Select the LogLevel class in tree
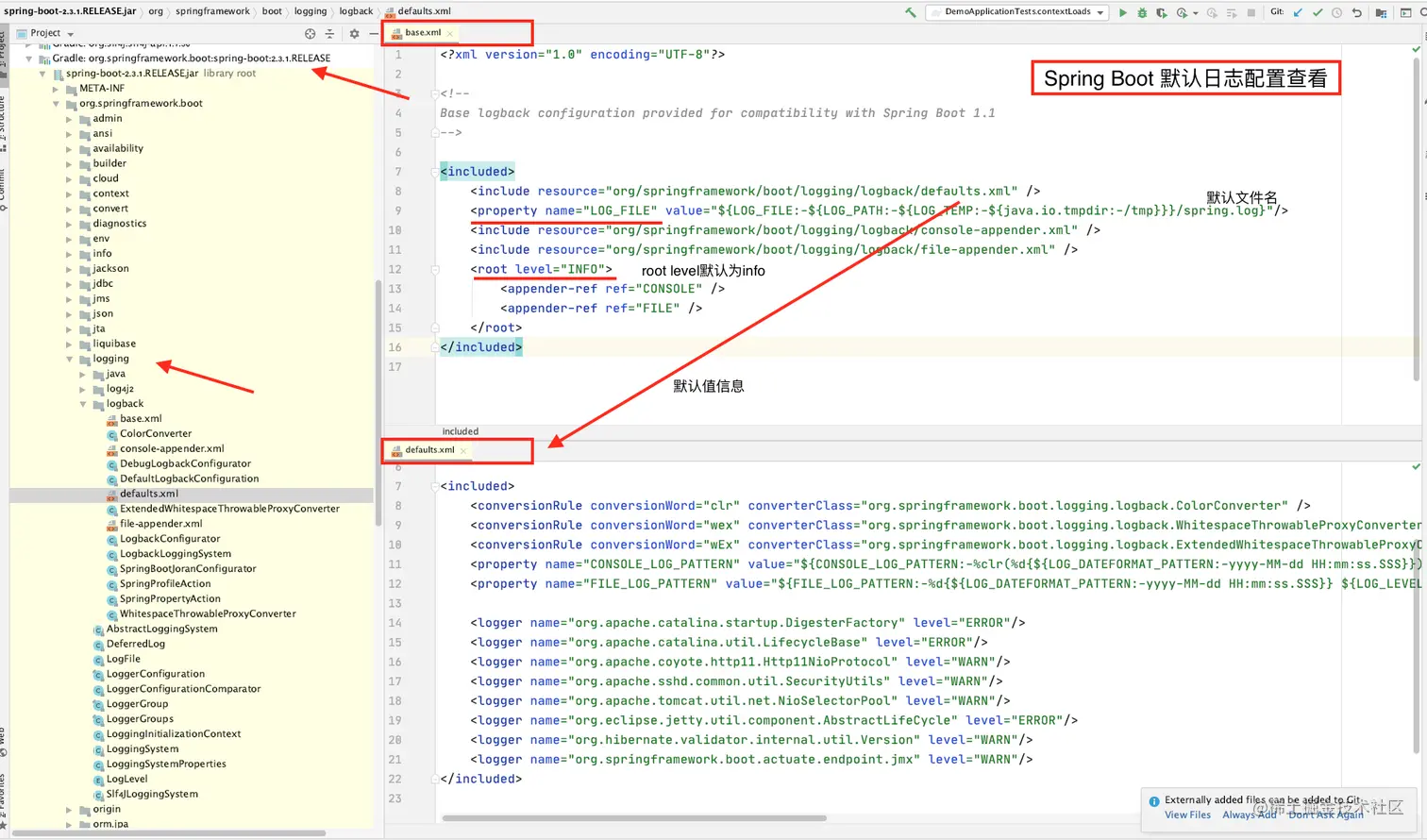This screenshot has height=840, width=1427. click(x=126, y=780)
